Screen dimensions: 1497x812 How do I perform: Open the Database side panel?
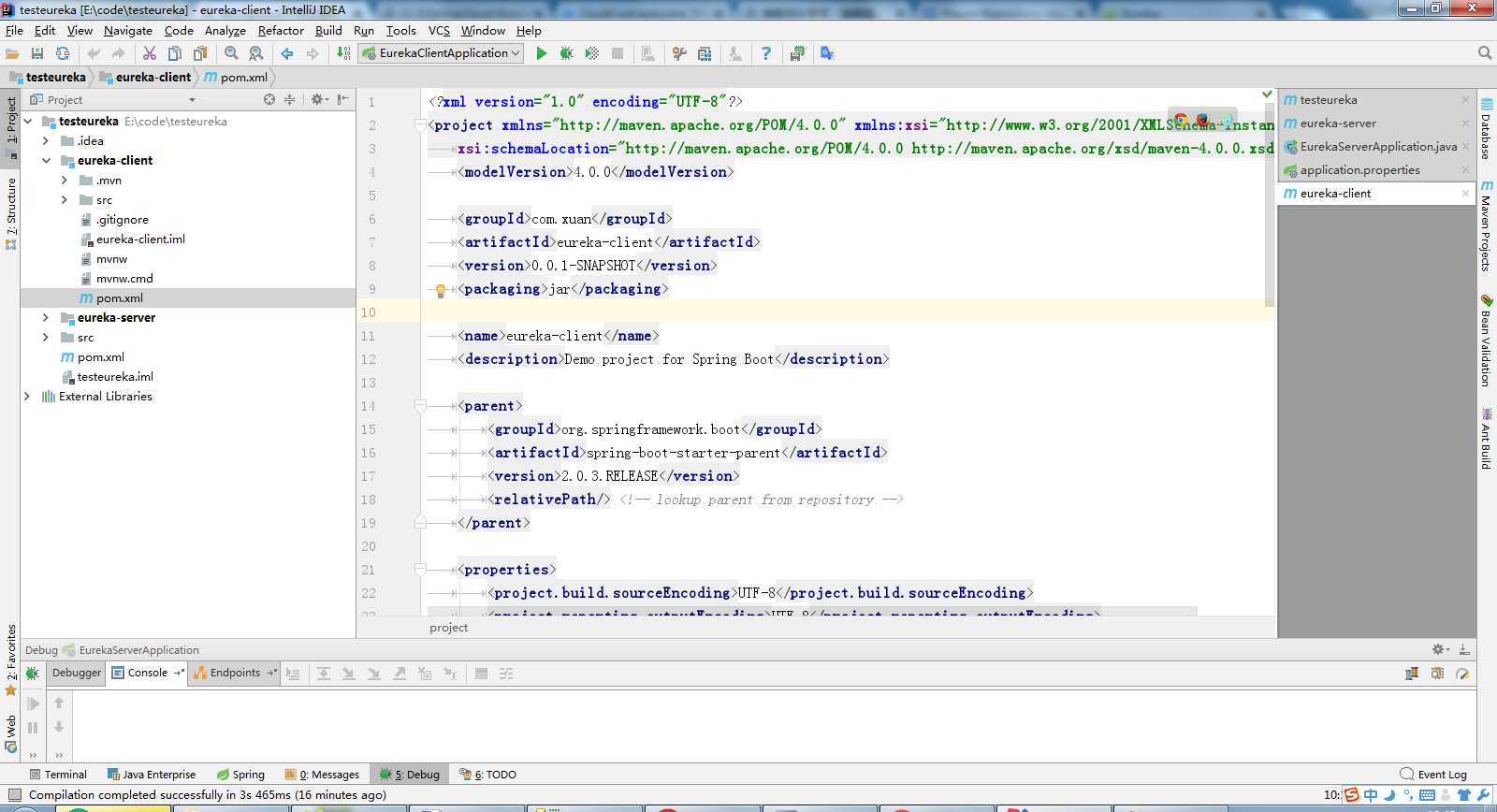(1486, 128)
